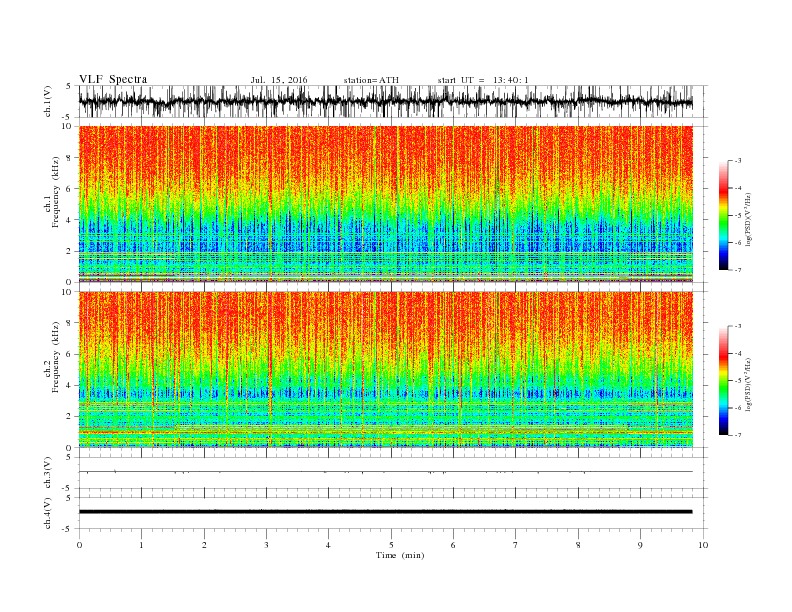The height and width of the screenshot is (612, 792).
Task: Click the "VLF Spectra" plot title
Action: (x=113, y=79)
